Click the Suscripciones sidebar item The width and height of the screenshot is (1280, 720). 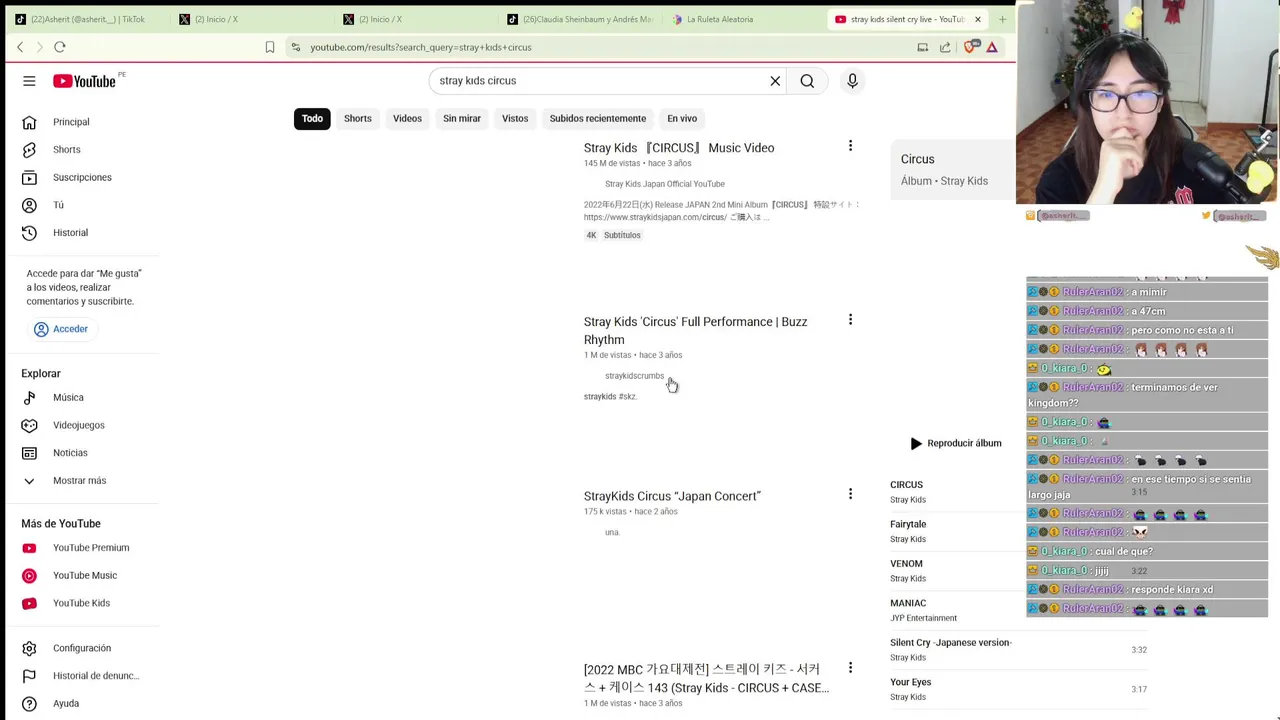coord(82,177)
